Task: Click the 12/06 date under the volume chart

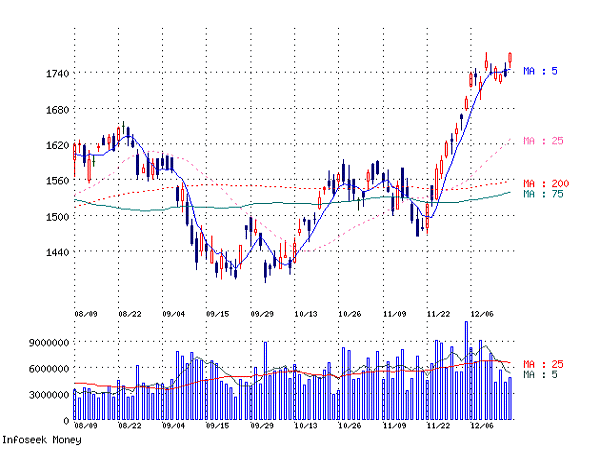Action: (x=483, y=426)
